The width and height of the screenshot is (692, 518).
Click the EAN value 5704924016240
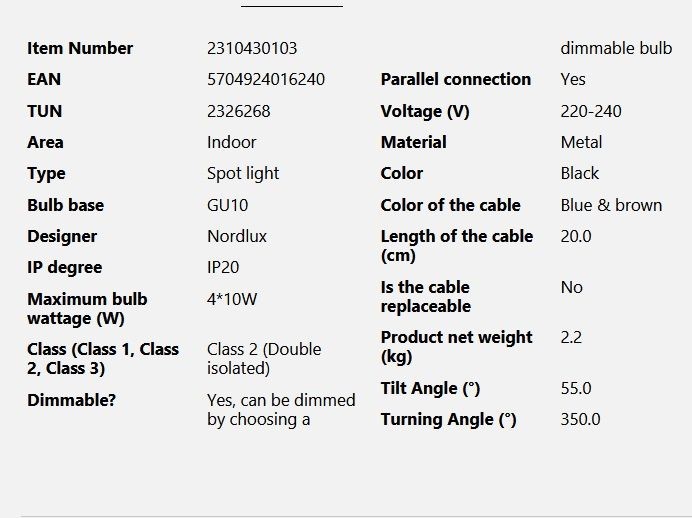tap(266, 79)
